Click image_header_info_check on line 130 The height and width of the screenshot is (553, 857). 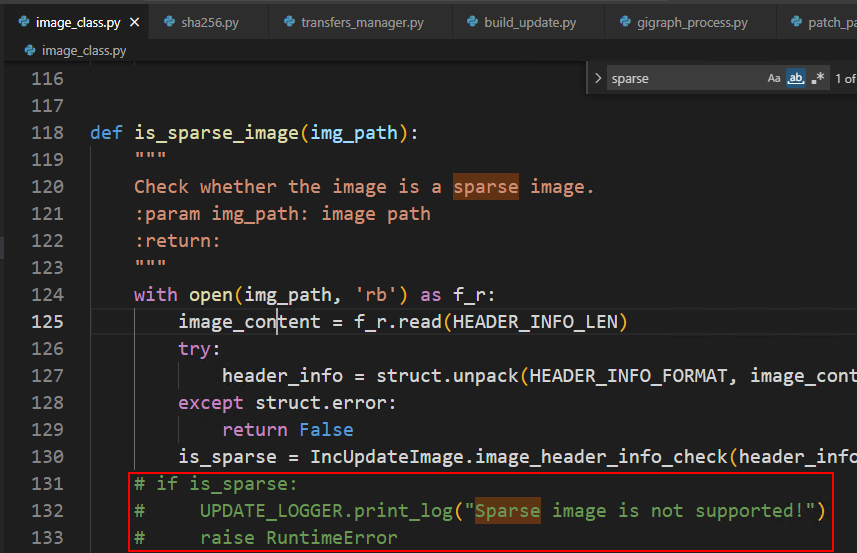tap(601, 457)
